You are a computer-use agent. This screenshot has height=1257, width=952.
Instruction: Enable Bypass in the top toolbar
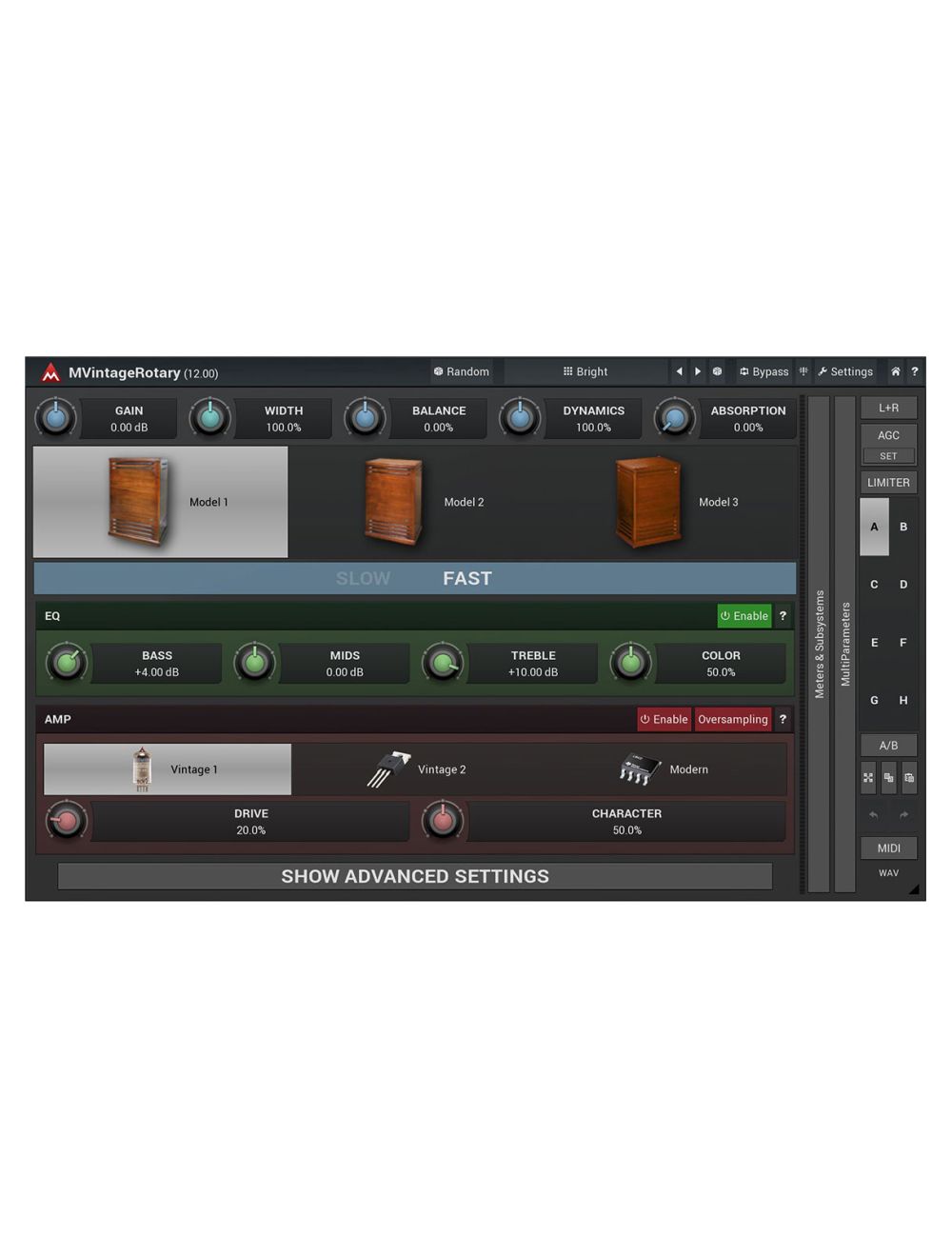(x=764, y=371)
